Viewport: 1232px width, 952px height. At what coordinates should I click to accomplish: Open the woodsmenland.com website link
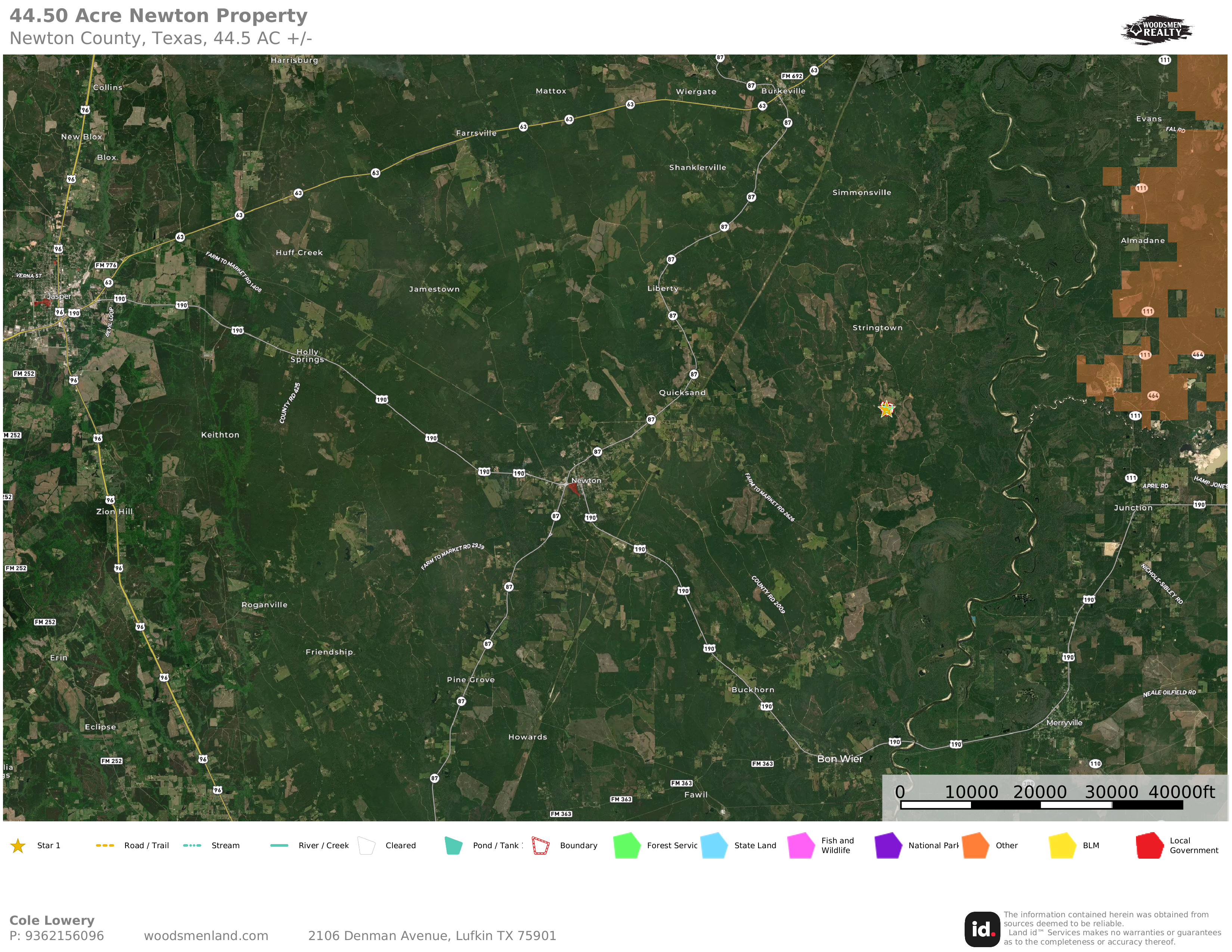point(206,936)
